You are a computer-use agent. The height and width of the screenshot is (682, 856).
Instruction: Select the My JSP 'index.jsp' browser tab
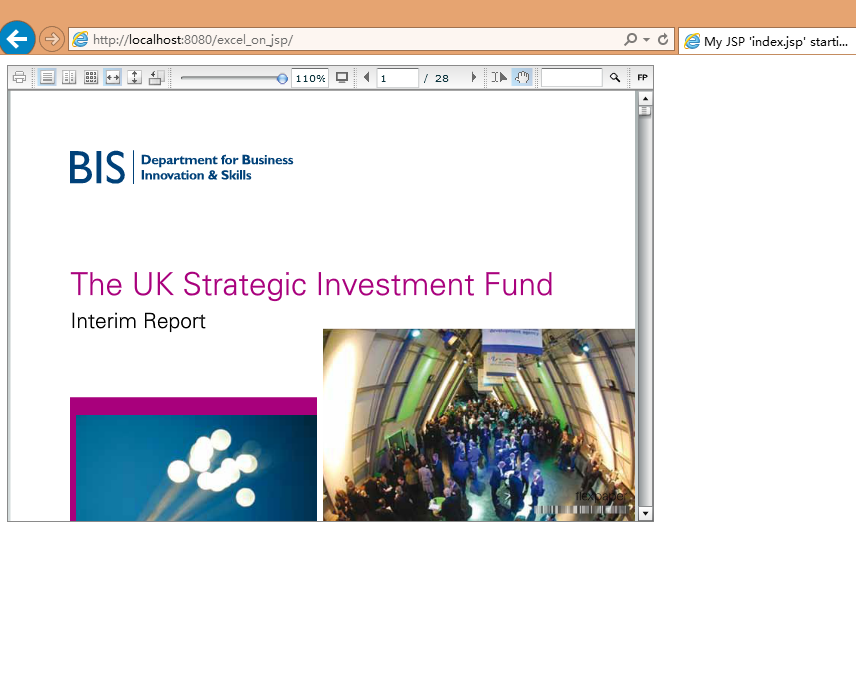(767, 41)
